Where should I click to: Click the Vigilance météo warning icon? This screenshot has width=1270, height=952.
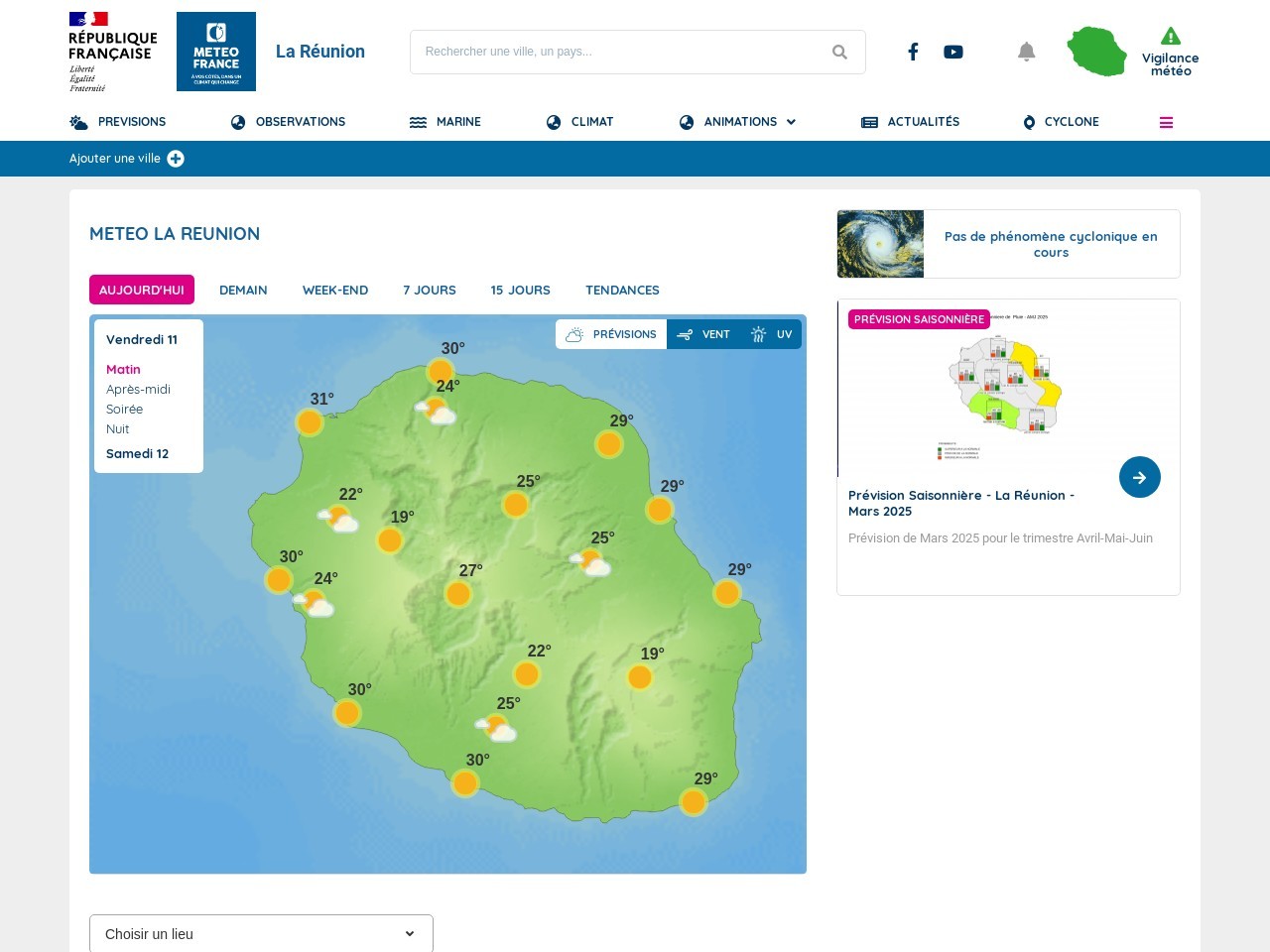pyautogui.click(x=1171, y=37)
